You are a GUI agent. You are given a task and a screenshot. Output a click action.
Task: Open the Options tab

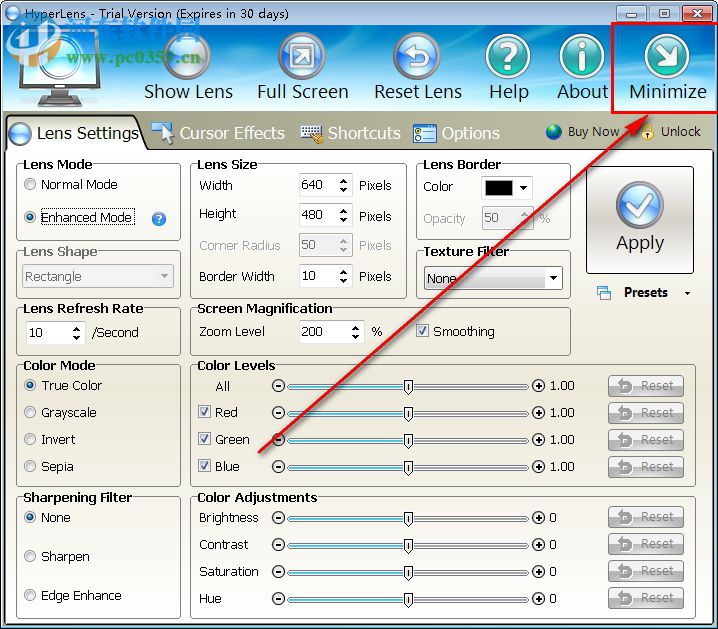pos(456,133)
